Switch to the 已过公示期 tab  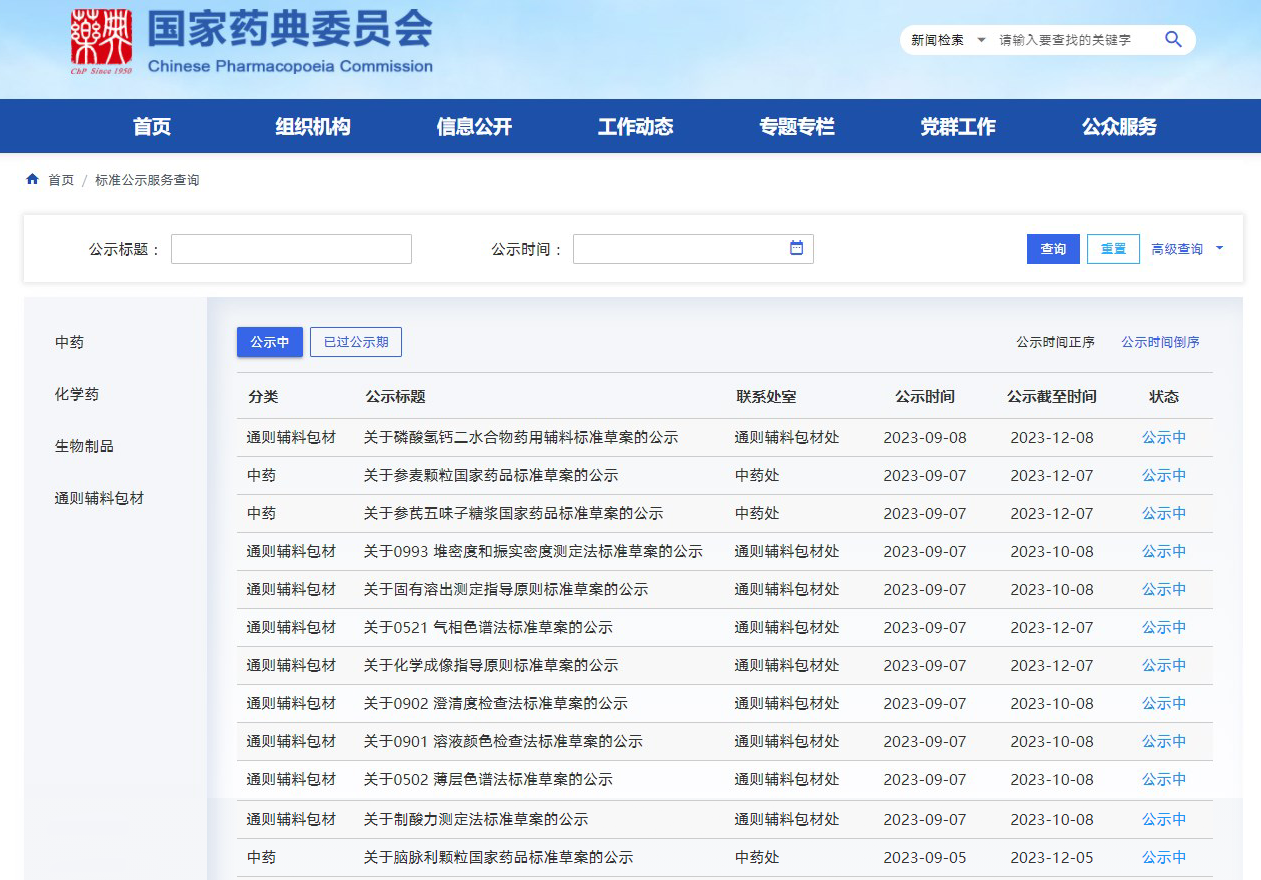[x=356, y=342]
